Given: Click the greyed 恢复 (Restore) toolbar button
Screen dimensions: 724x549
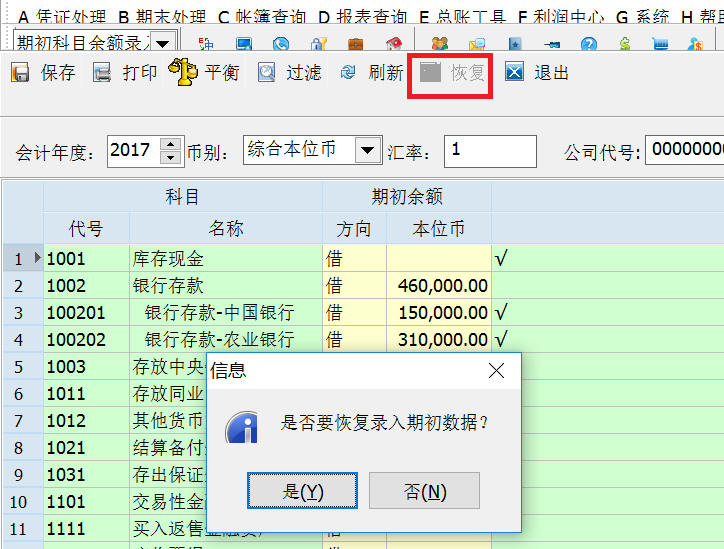Looking at the screenshot, I should coord(452,73).
